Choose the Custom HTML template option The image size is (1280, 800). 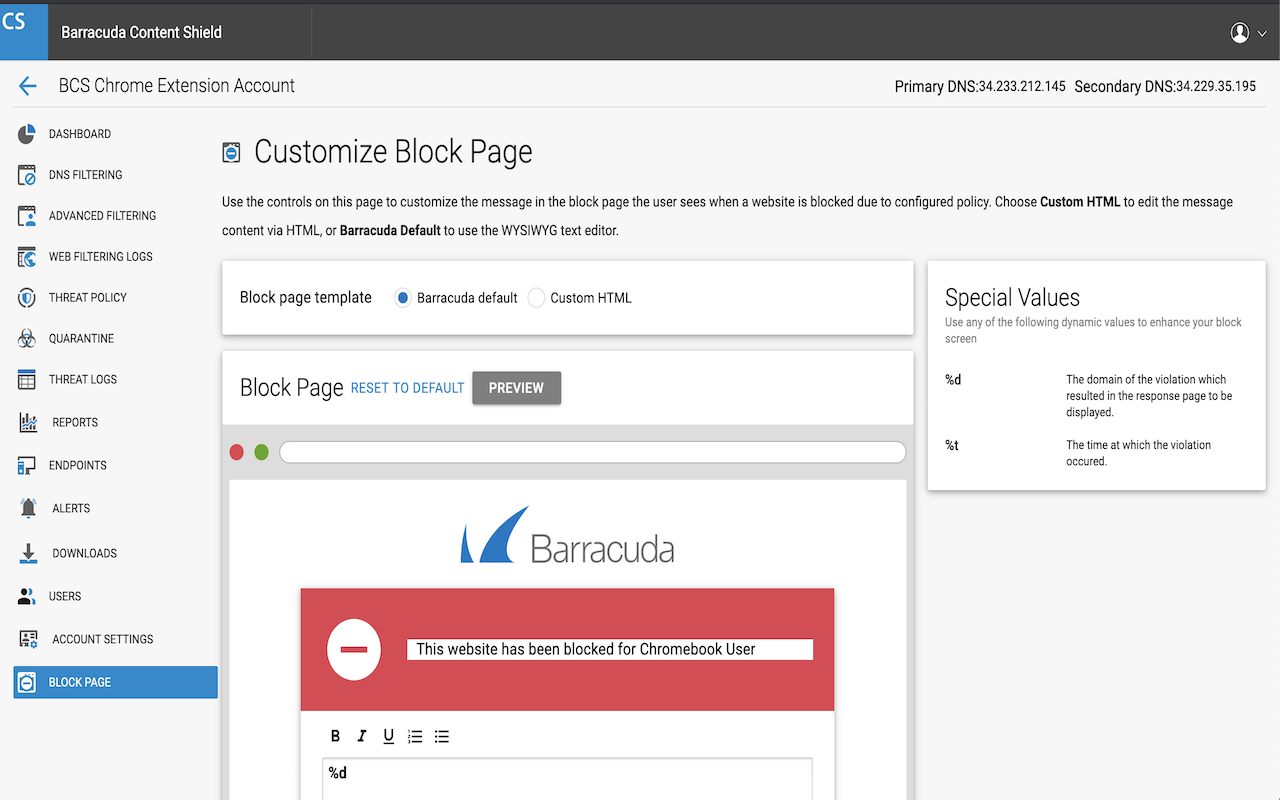point(536,297)
